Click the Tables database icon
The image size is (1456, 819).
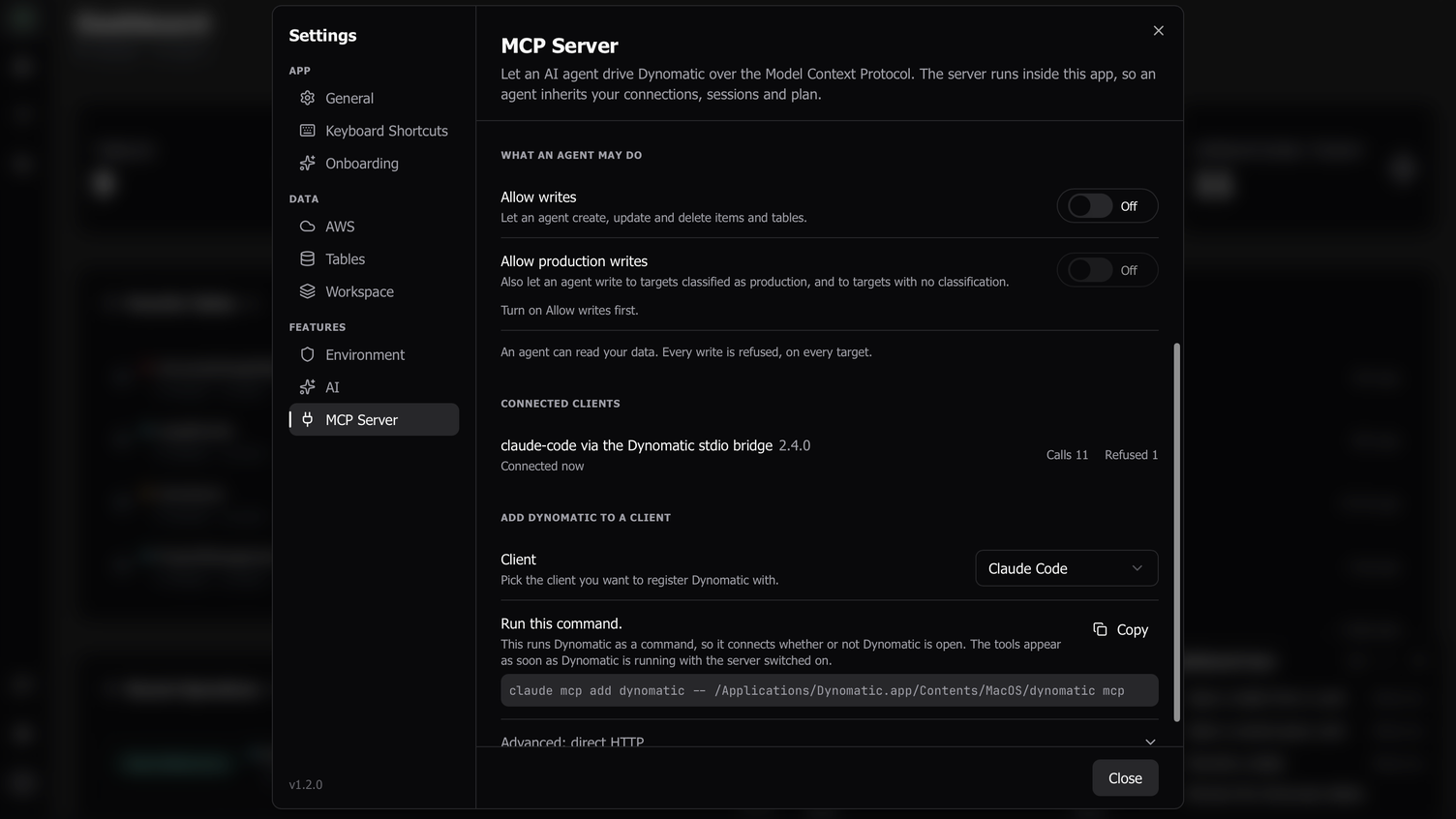coord(307,258)
